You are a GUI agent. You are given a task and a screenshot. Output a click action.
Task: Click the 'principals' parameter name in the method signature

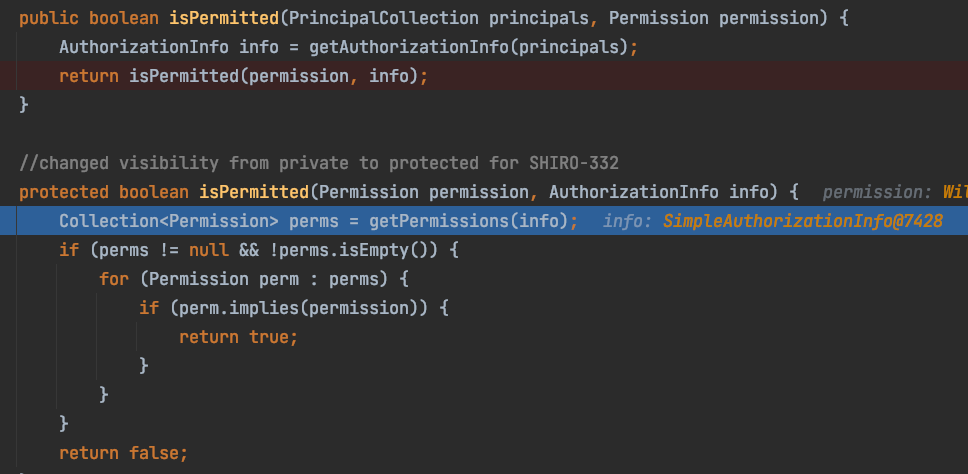538,18
